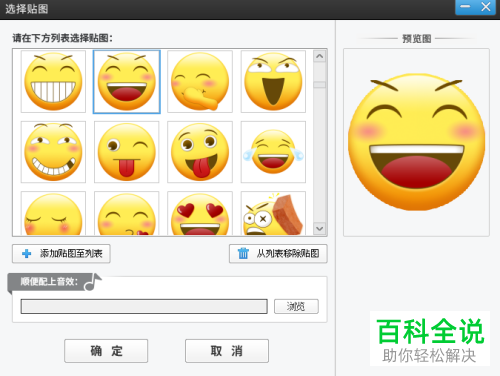Select the grinning teeth emoji sticker
Screen dimensions: 500x376
pos(53,82)
